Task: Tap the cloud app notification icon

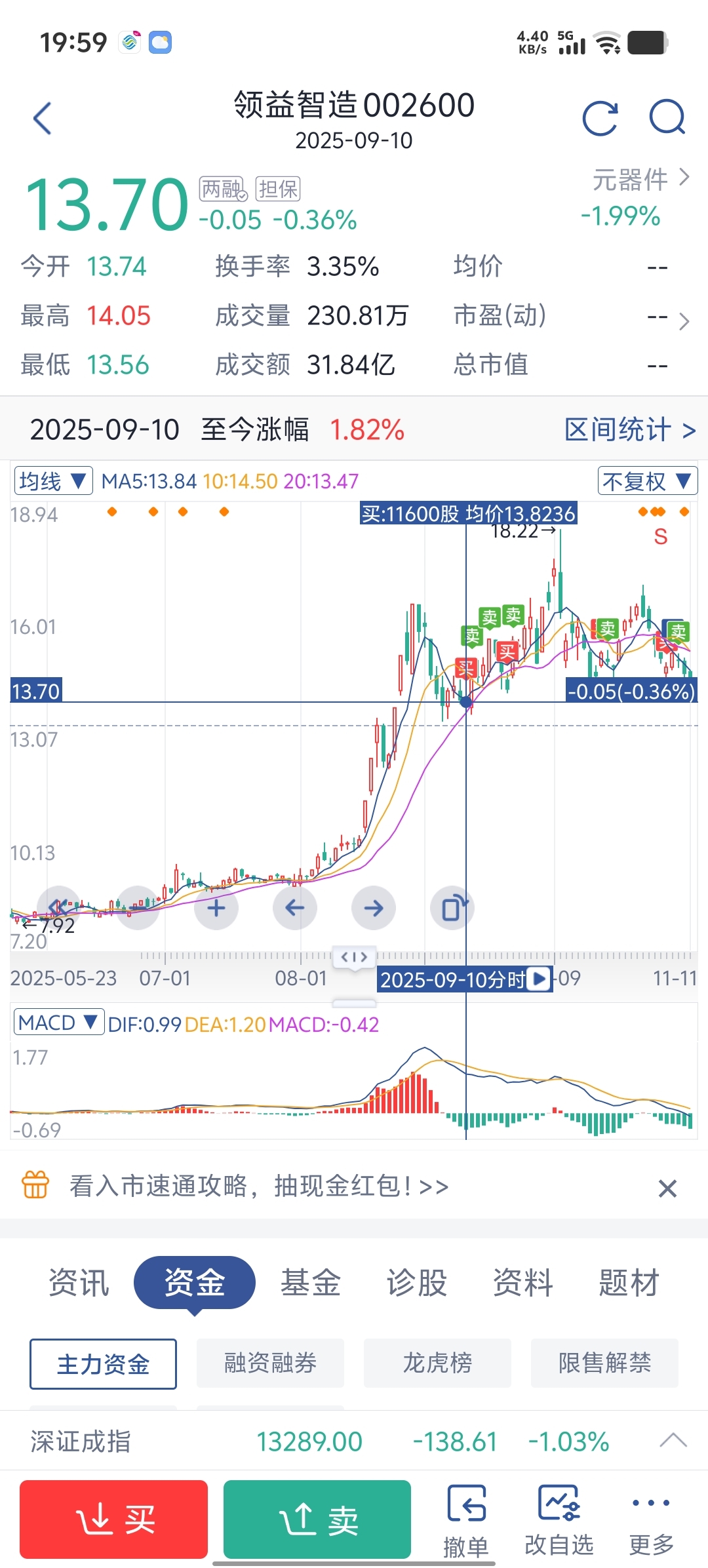Action: (160, 43)
